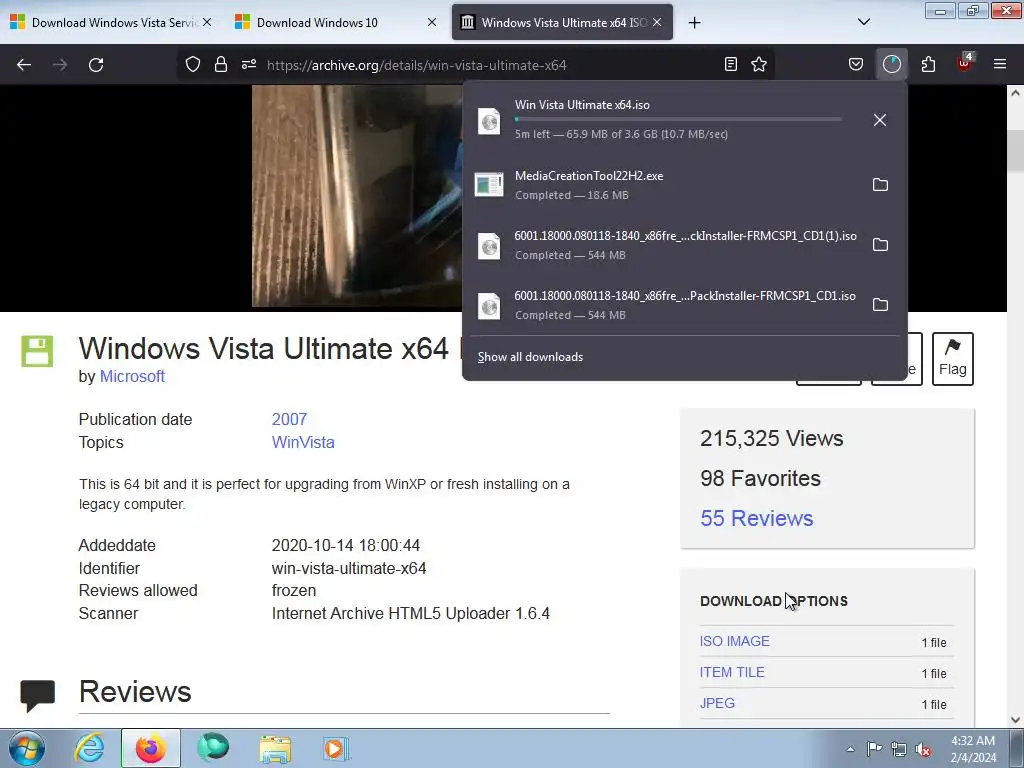This screenshot has width=1024, height=768.
Task: Close the Download Windows Vista Service tab
Action: [207, 22]
